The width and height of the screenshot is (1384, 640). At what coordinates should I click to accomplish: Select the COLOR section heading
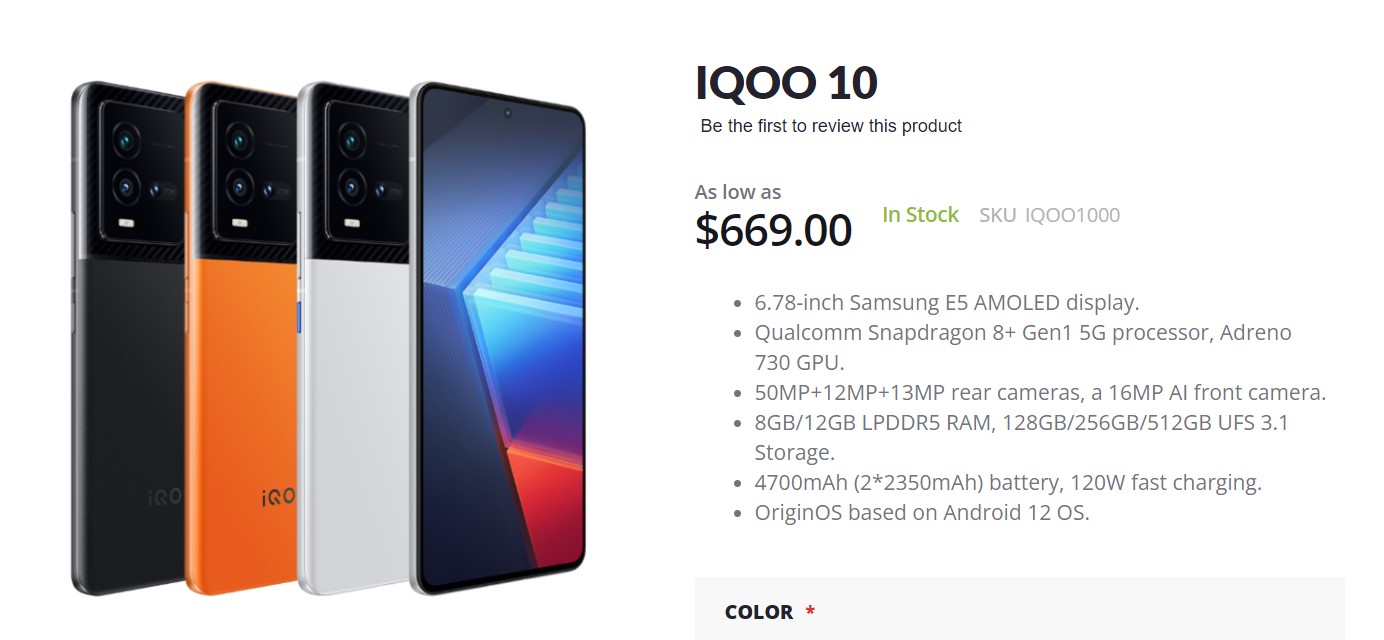pyautogui.click(x=760, y=611)
